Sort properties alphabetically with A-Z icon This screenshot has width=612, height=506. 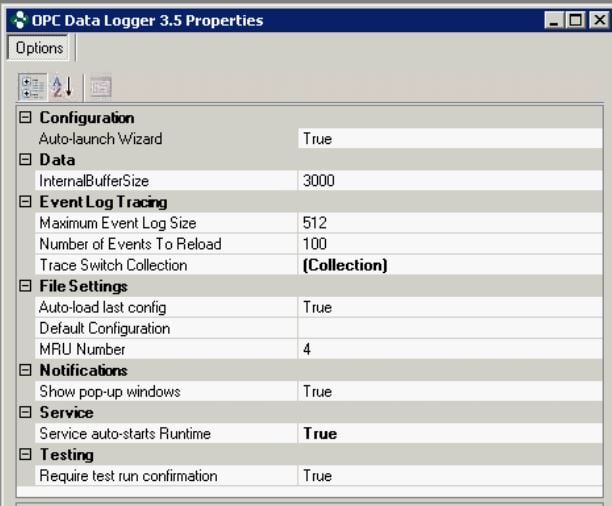[x=63, y=87]
